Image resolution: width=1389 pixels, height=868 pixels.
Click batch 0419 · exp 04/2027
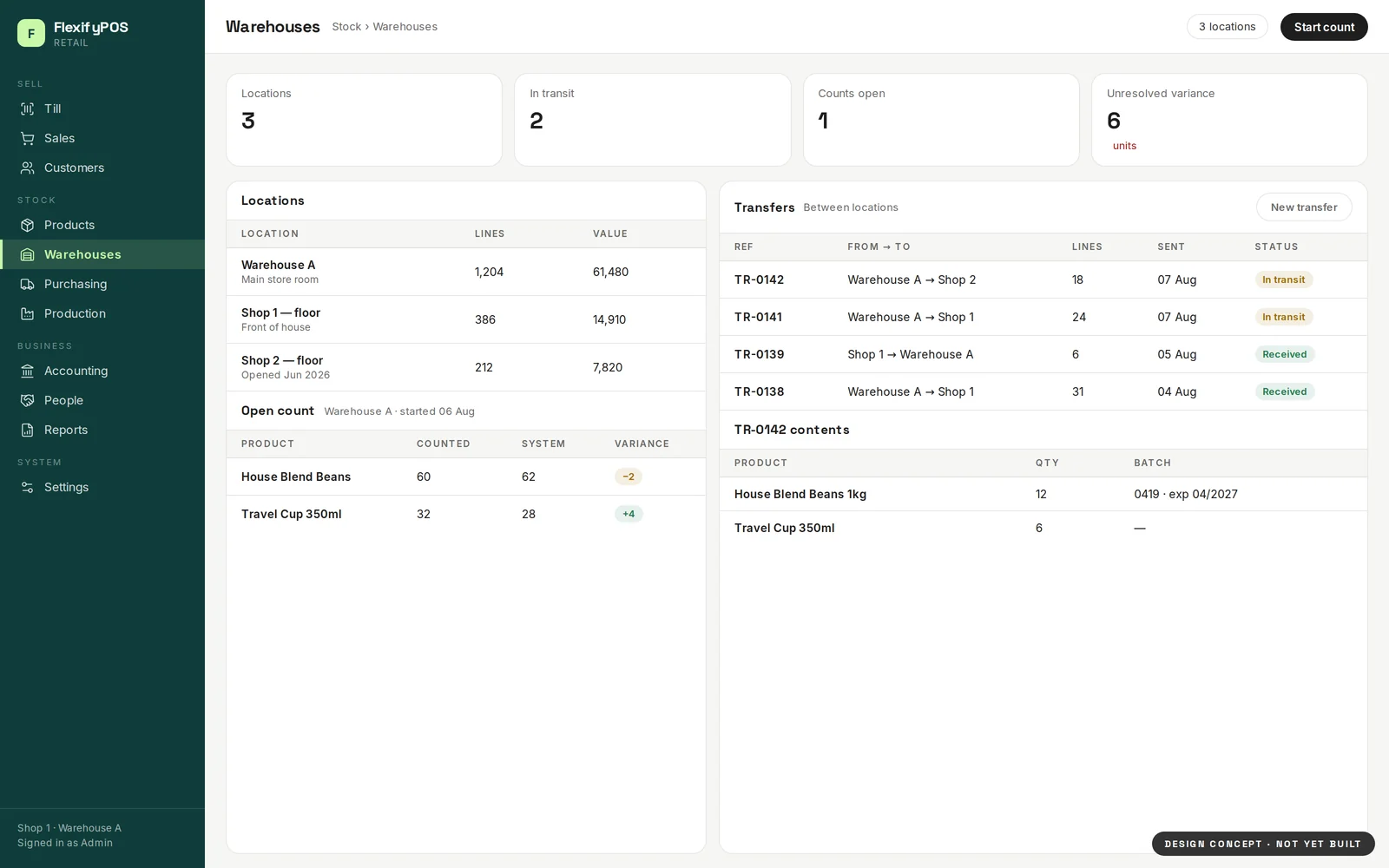(x=1186, y=494)
